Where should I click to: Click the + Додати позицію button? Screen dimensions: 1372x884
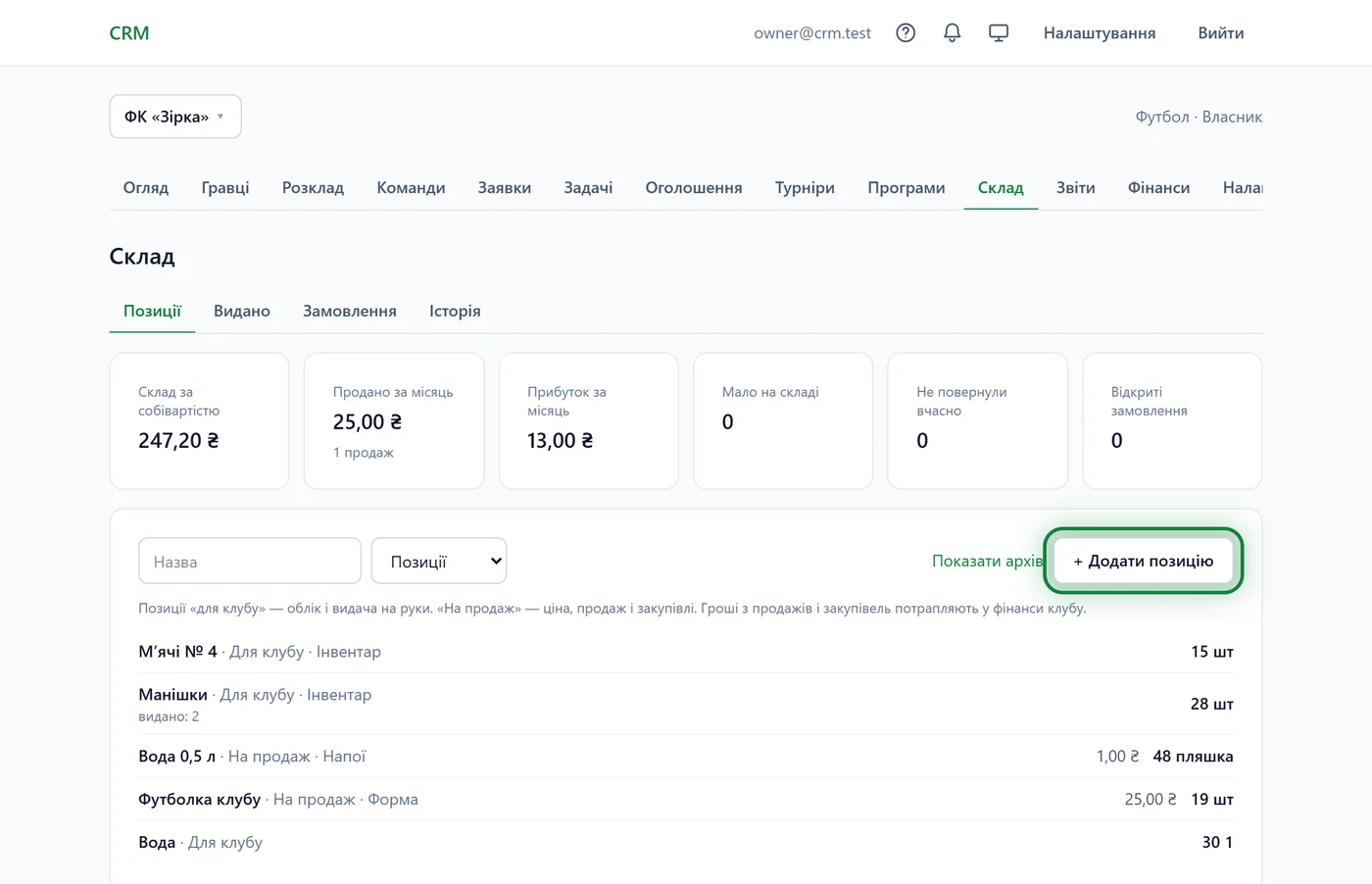(x=1143, y=561)
